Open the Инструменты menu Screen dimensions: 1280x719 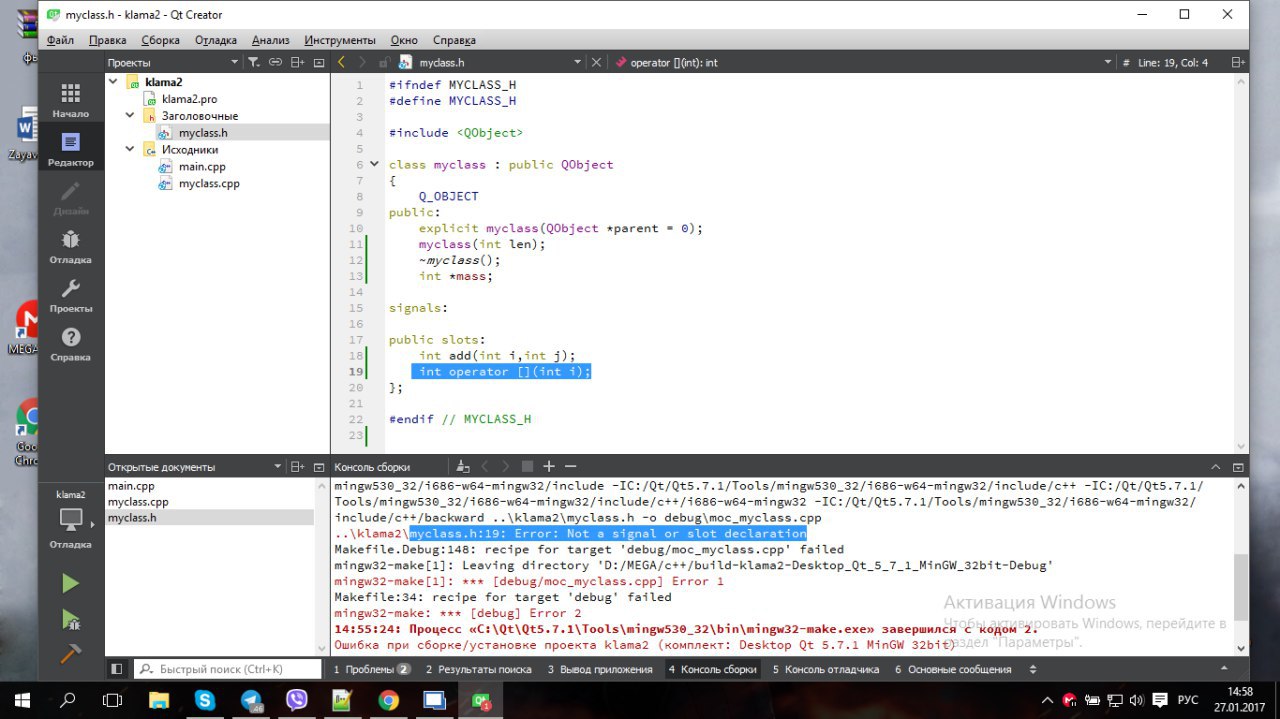[340, 40]
